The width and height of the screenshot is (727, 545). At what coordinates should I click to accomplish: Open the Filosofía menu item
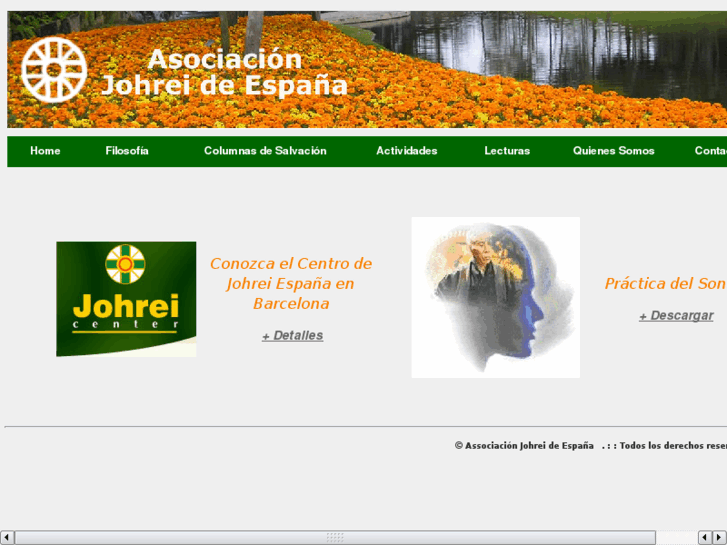coord(127,151)
